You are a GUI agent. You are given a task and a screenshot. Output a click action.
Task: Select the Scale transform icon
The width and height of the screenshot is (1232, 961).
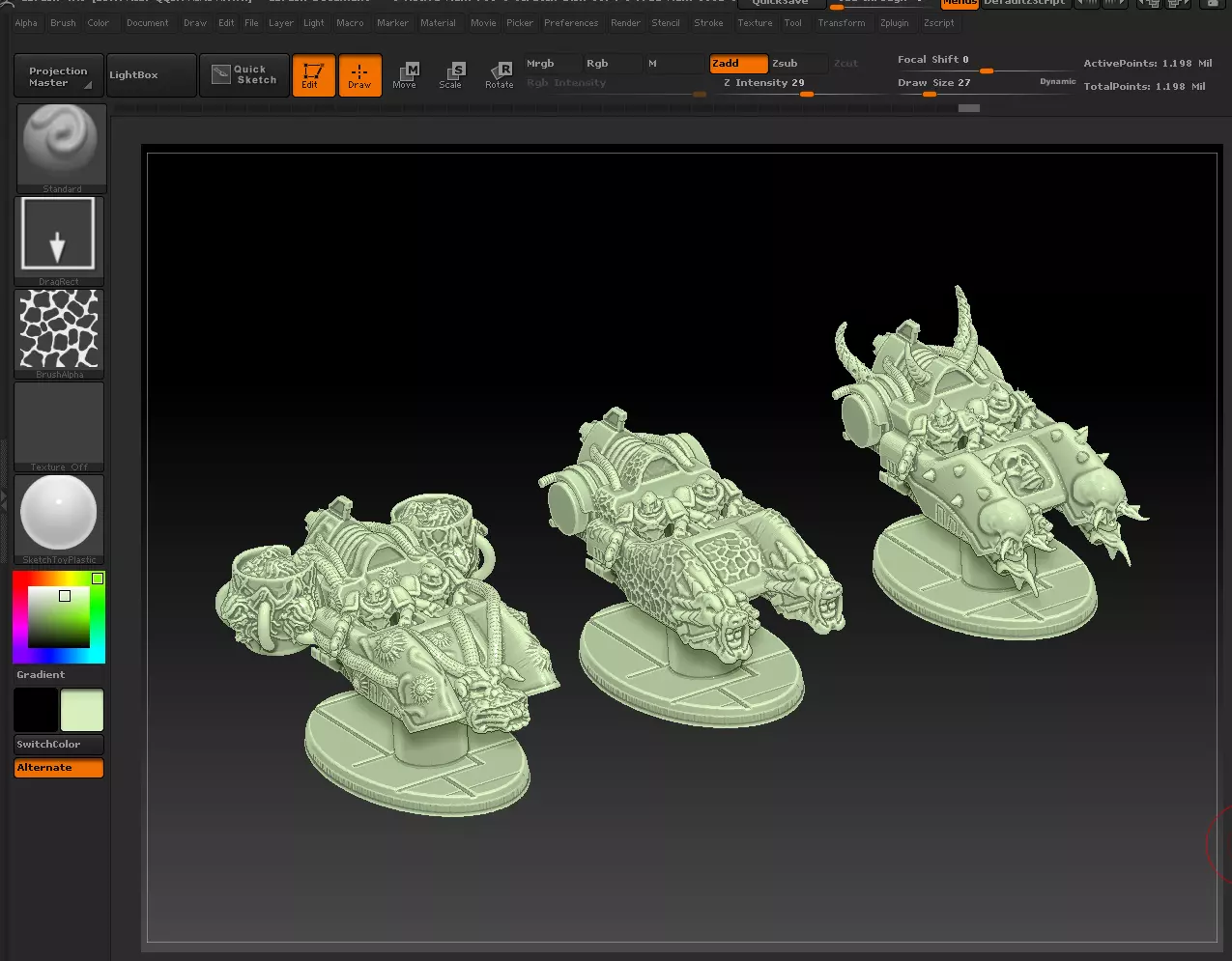click(451, 75)
